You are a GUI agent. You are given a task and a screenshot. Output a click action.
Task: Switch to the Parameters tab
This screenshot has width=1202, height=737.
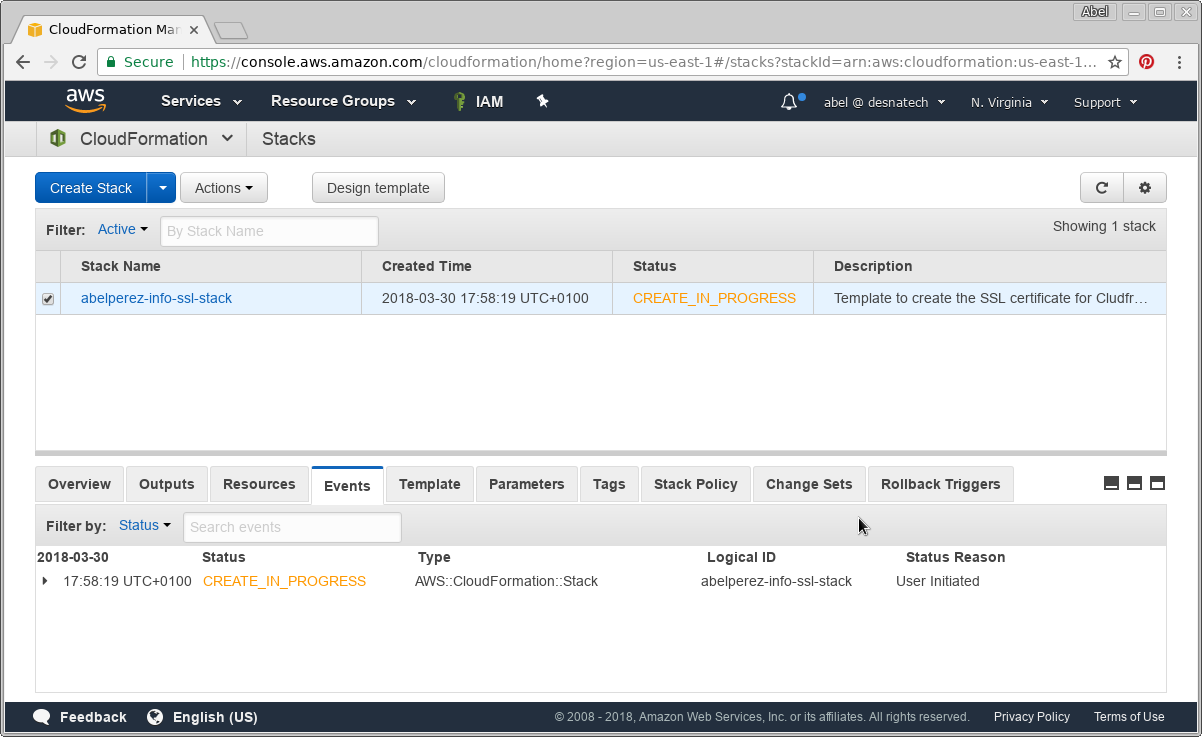527,484
